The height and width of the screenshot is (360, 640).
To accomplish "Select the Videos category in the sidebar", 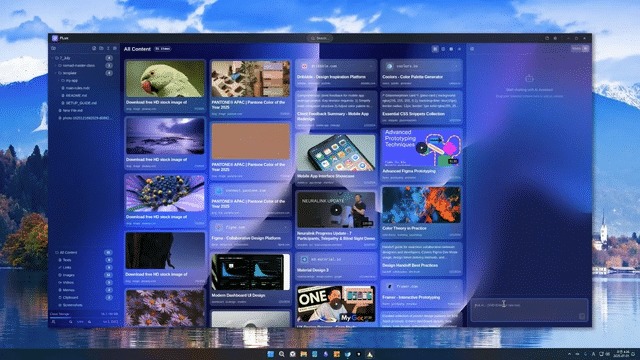I will click(84, 282).
